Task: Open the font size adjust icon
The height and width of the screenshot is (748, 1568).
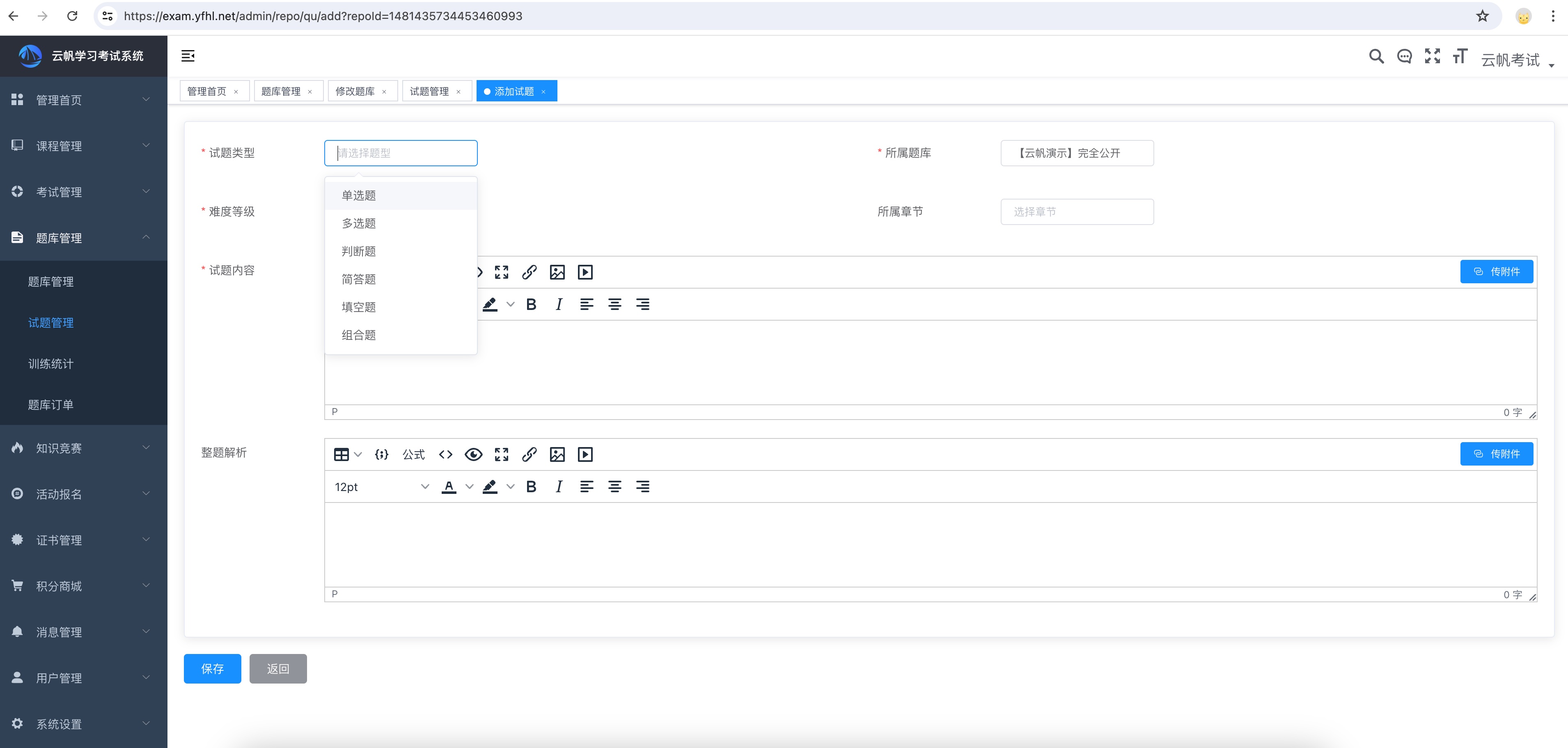Action: click(x=1460, y=56)
